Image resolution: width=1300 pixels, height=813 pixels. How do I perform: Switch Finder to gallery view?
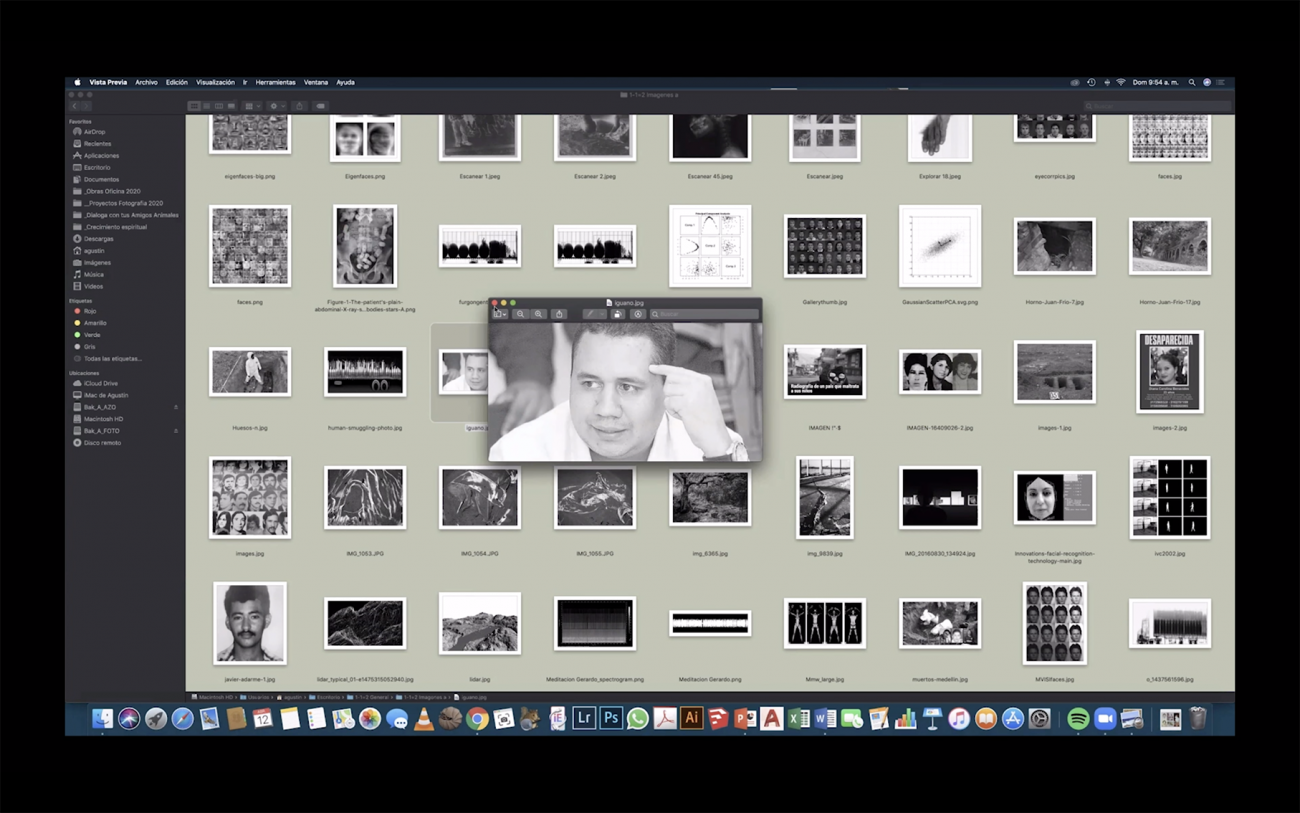pyautogui.click(x=231, y=106)
